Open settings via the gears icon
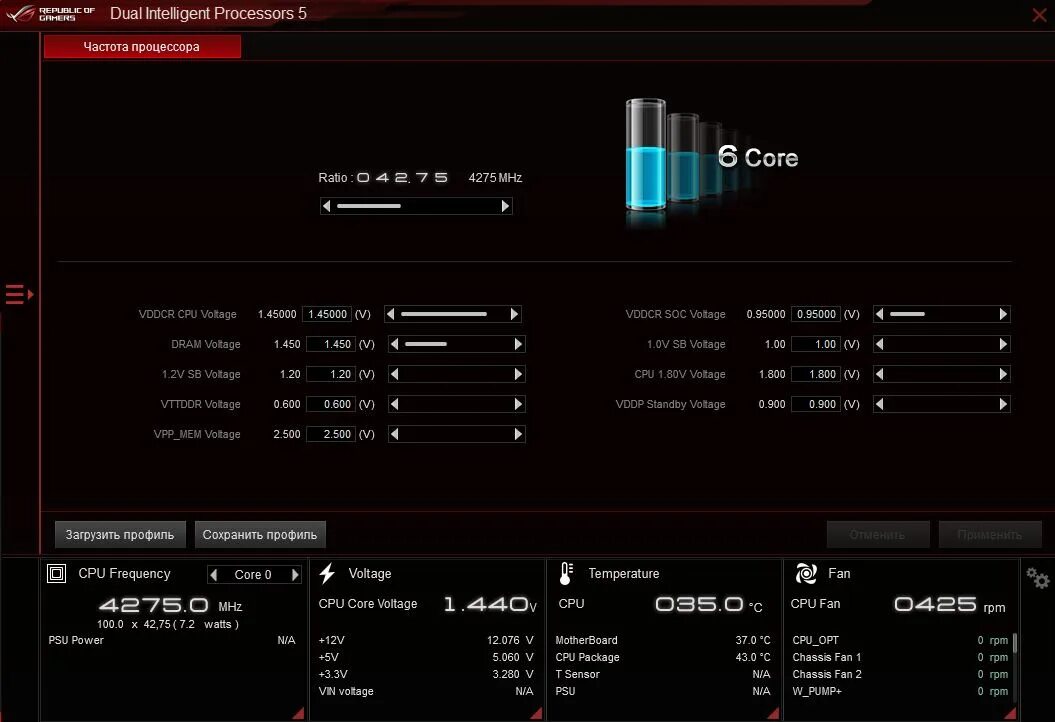 point(1037,578)
